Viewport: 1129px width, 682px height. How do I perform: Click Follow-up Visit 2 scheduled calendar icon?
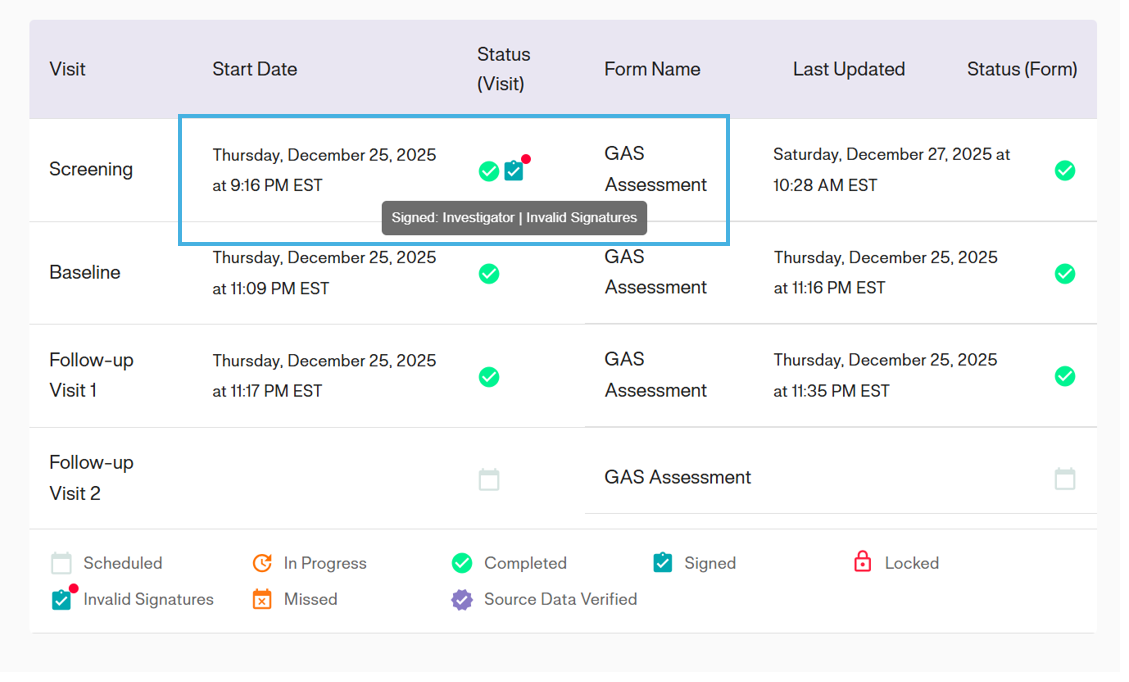[x=488, y=480]
